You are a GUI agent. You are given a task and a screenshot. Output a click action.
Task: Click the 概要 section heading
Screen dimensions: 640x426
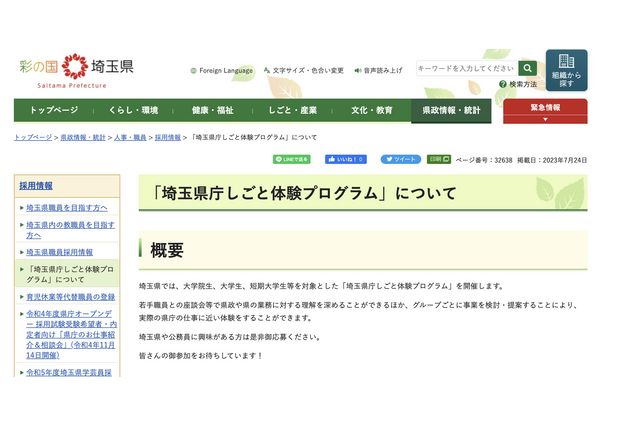[167, 250]
